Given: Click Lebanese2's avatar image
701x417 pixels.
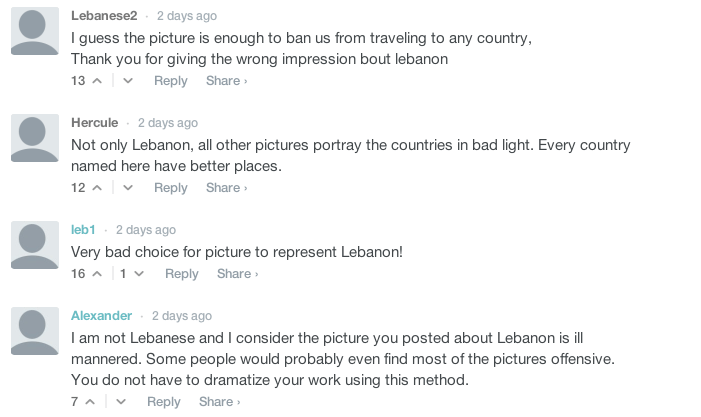Looking at the screenshot, I should click(x=34, y=31).
